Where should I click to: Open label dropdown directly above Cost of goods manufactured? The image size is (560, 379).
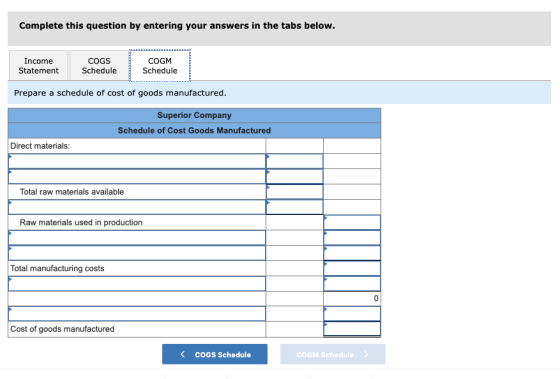(x=137, y=314)
